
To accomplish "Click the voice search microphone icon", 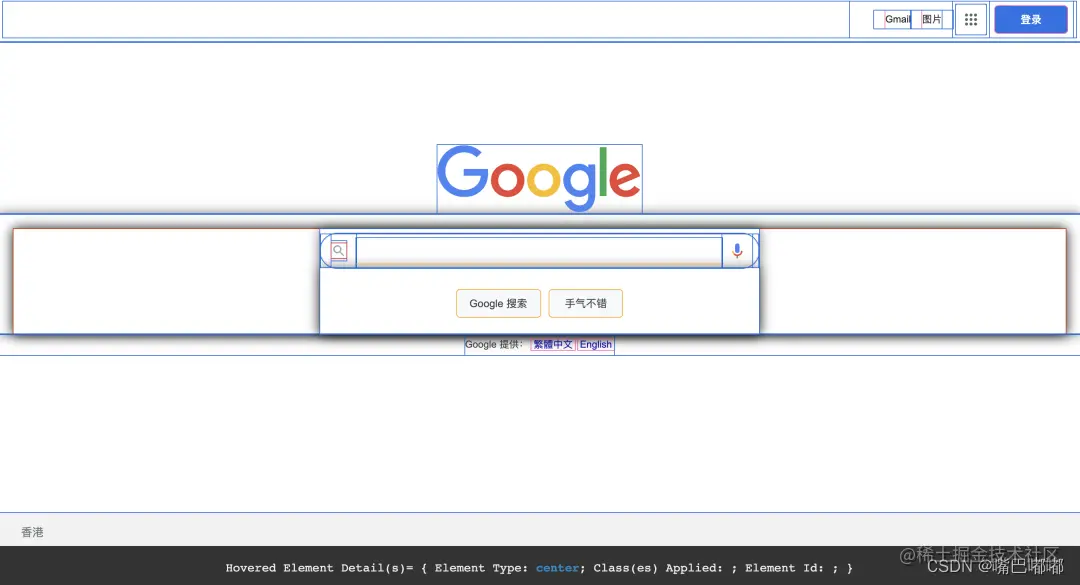I will click(x=737, y=251).
